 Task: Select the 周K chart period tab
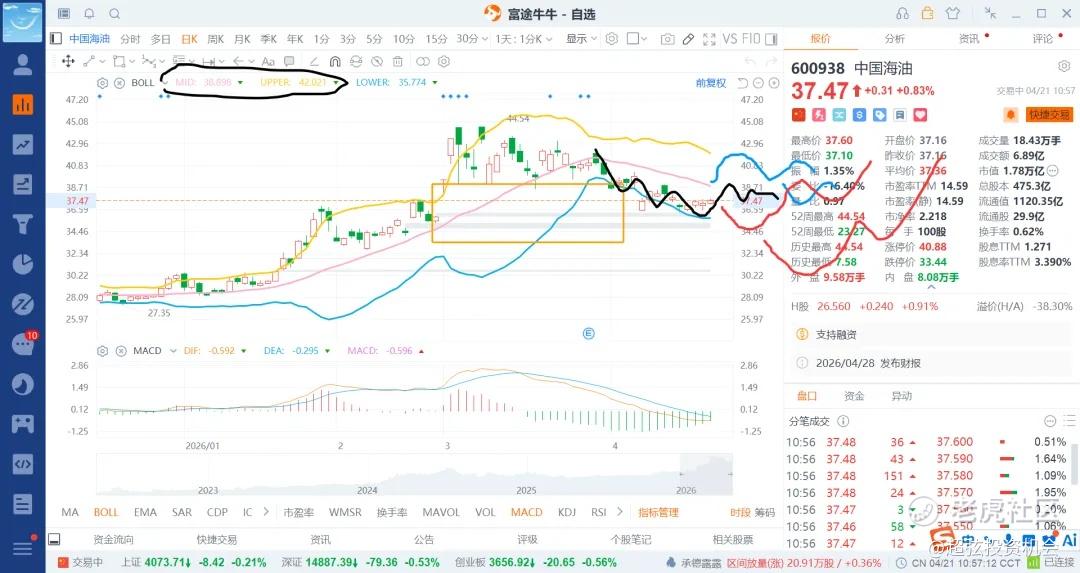(215, 39)
